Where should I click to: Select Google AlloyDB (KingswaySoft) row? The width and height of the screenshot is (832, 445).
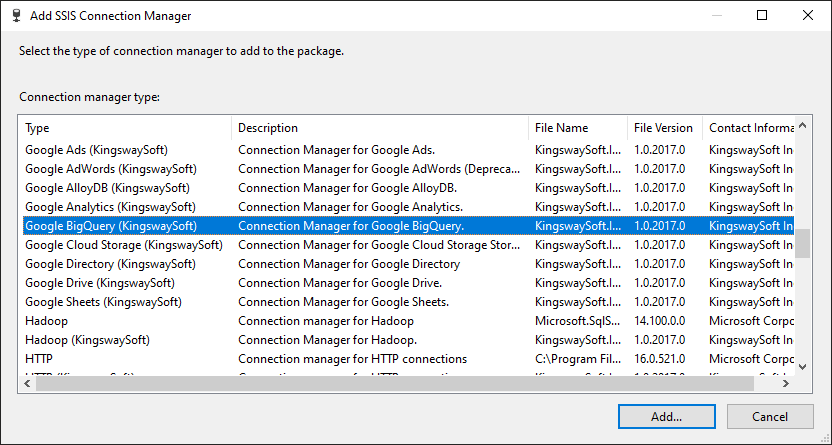(x=407, y=188)
